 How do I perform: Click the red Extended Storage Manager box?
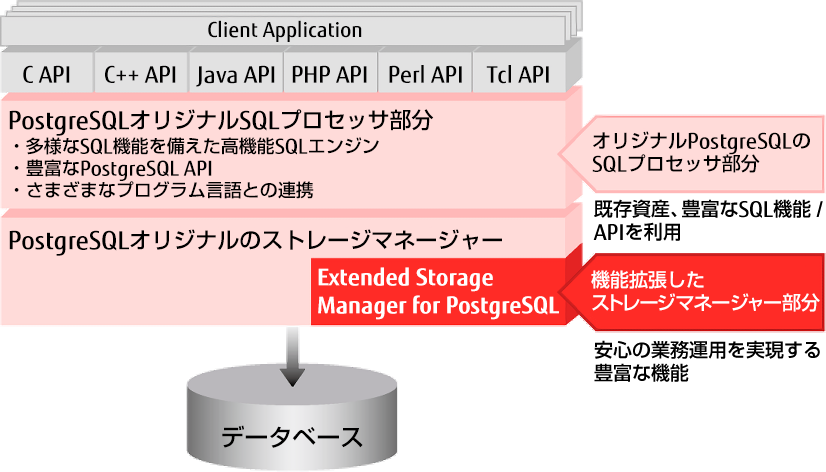(x=438, y=291)
